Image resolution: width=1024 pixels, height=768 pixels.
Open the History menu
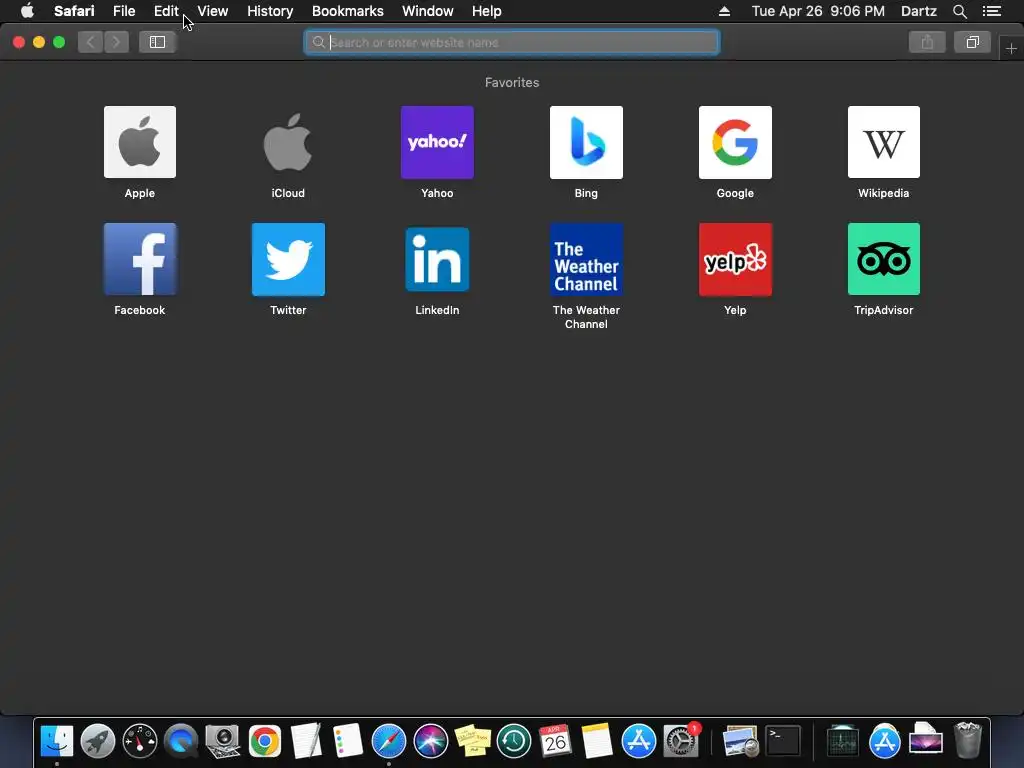(x=270, y=11)
